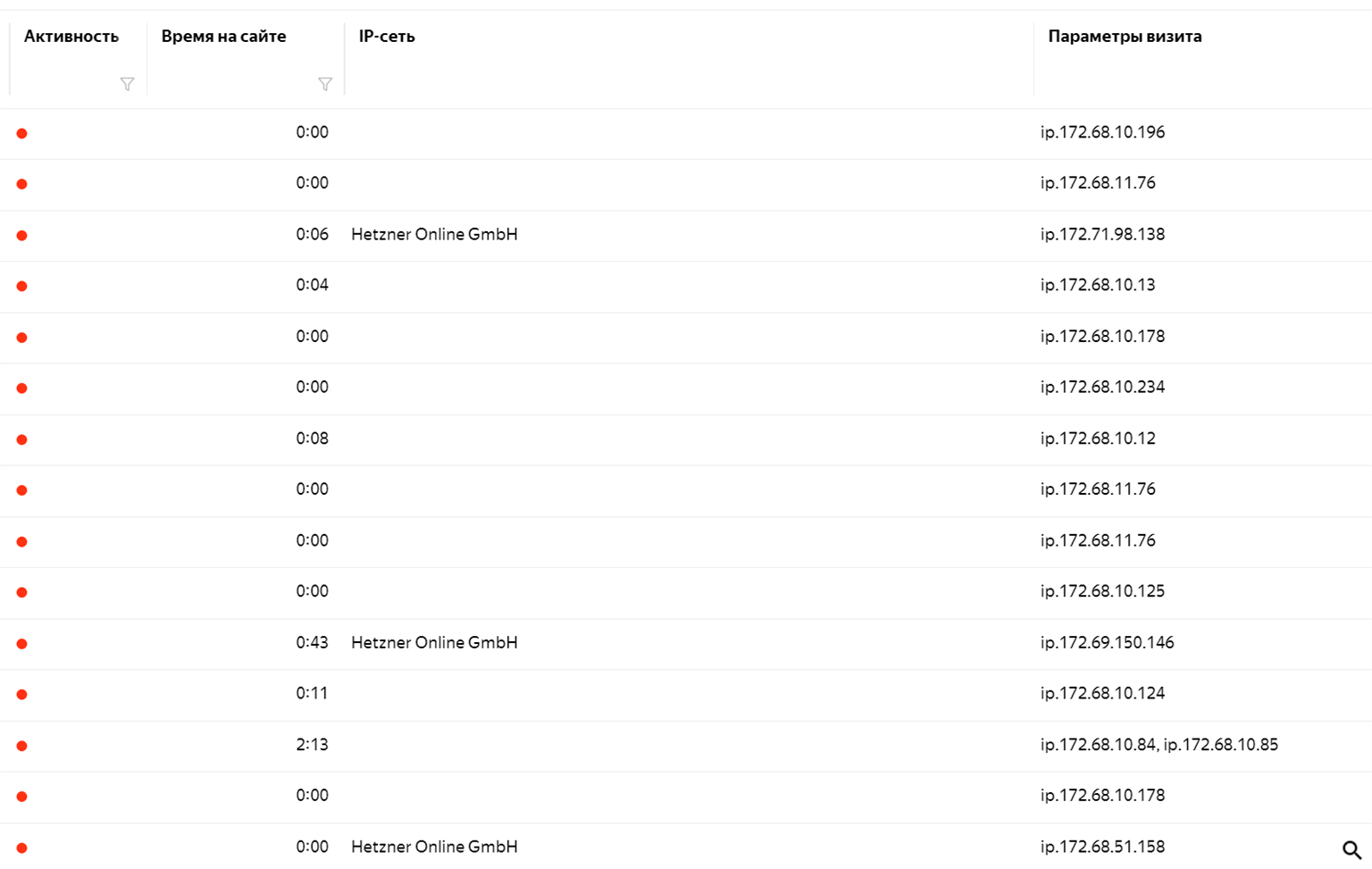This screenshot has height=869, width=1372.
Task: Click Hetzner Online GmbH in 0:06 row
Action: 434,234
